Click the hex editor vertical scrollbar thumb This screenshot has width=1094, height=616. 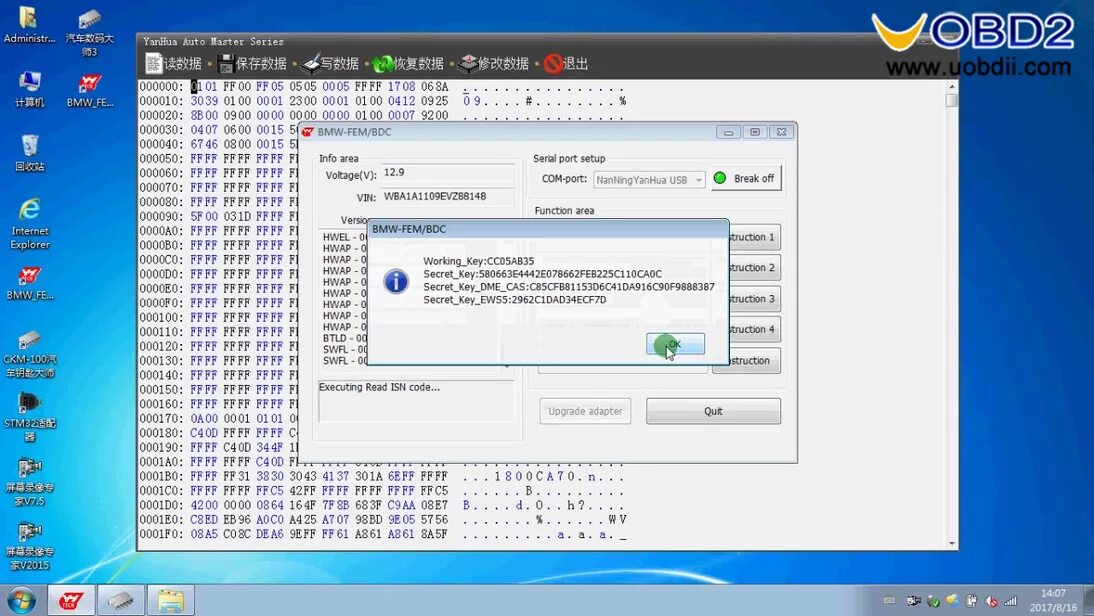coord(951,100)
